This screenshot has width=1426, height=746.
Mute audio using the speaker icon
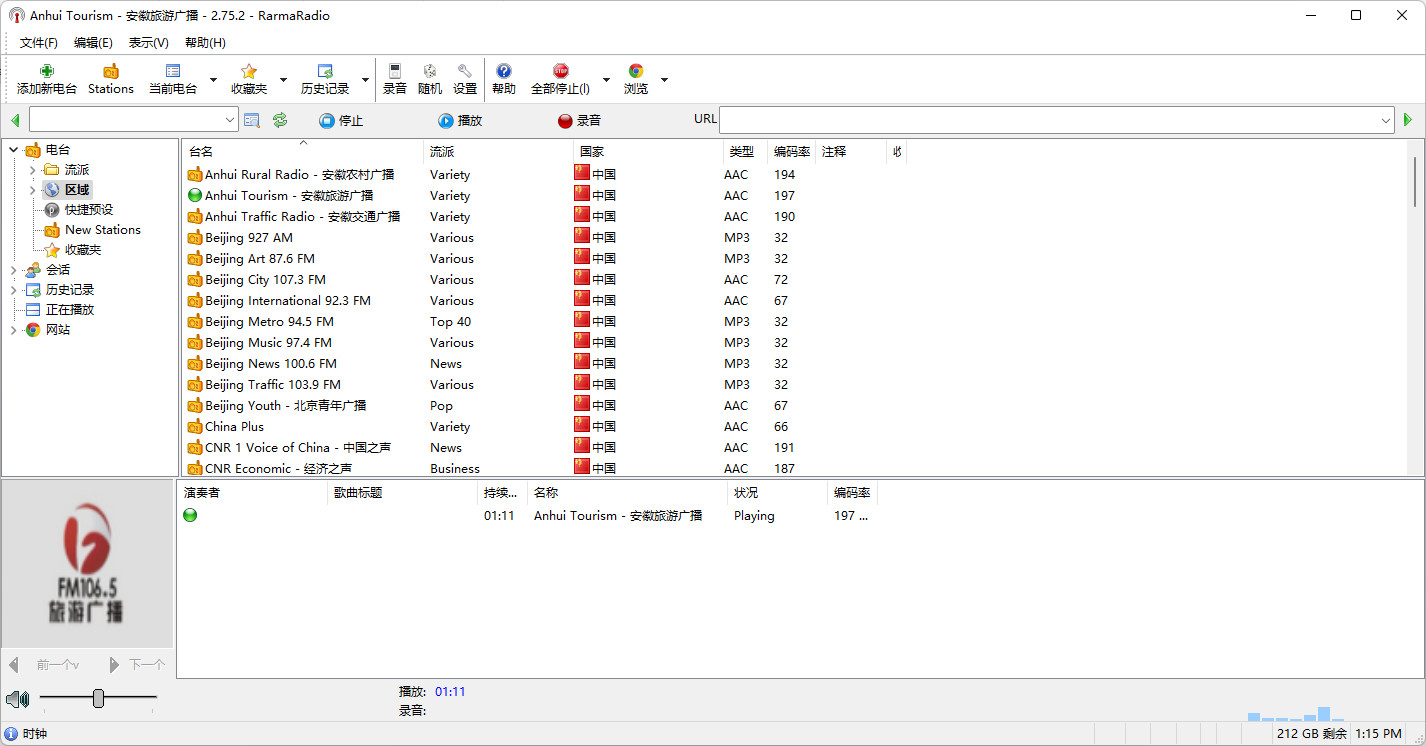[x=17, y=699]
